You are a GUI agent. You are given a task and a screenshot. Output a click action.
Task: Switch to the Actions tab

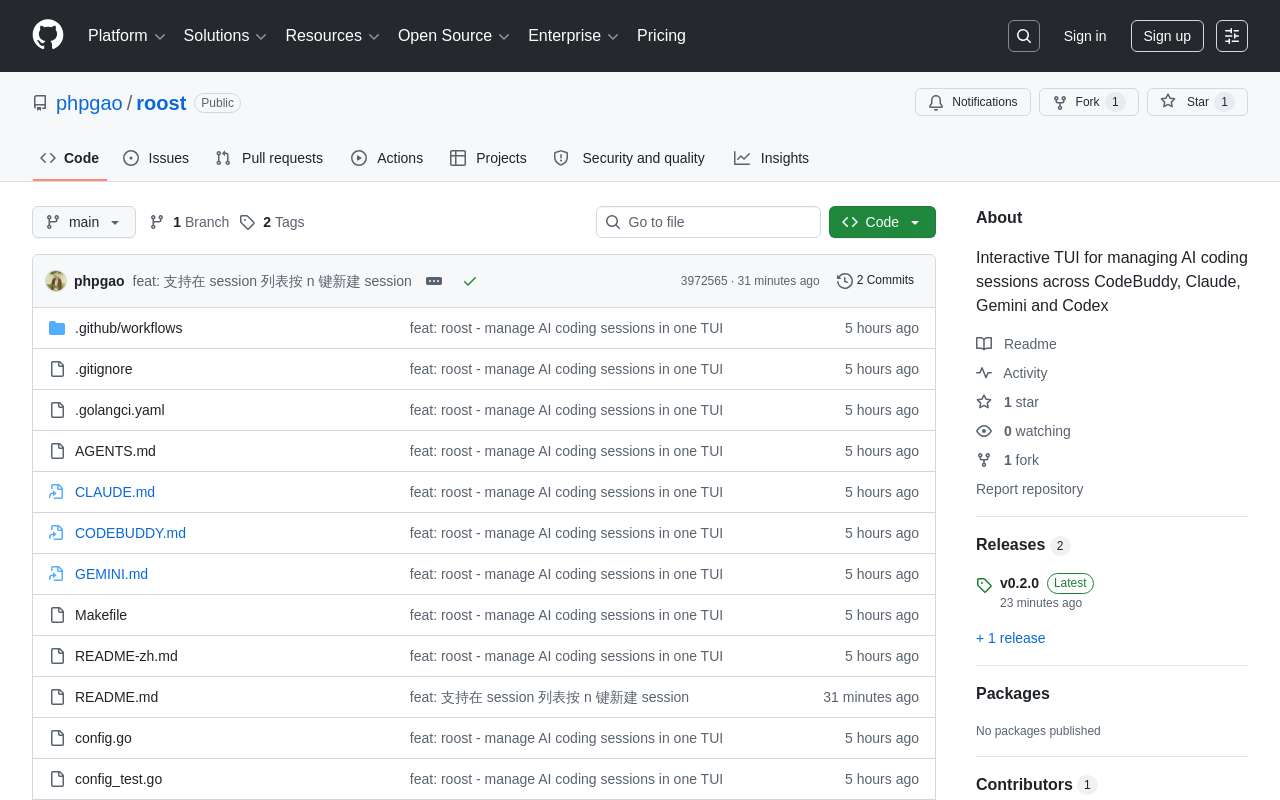pyautogui.click(x=387, y=158)
